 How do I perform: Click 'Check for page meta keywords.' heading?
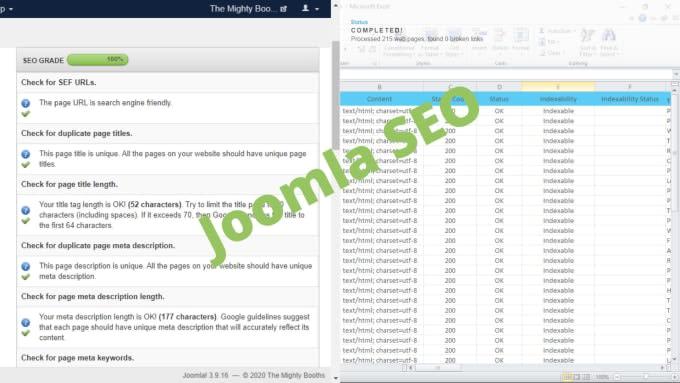coord(77,358)
